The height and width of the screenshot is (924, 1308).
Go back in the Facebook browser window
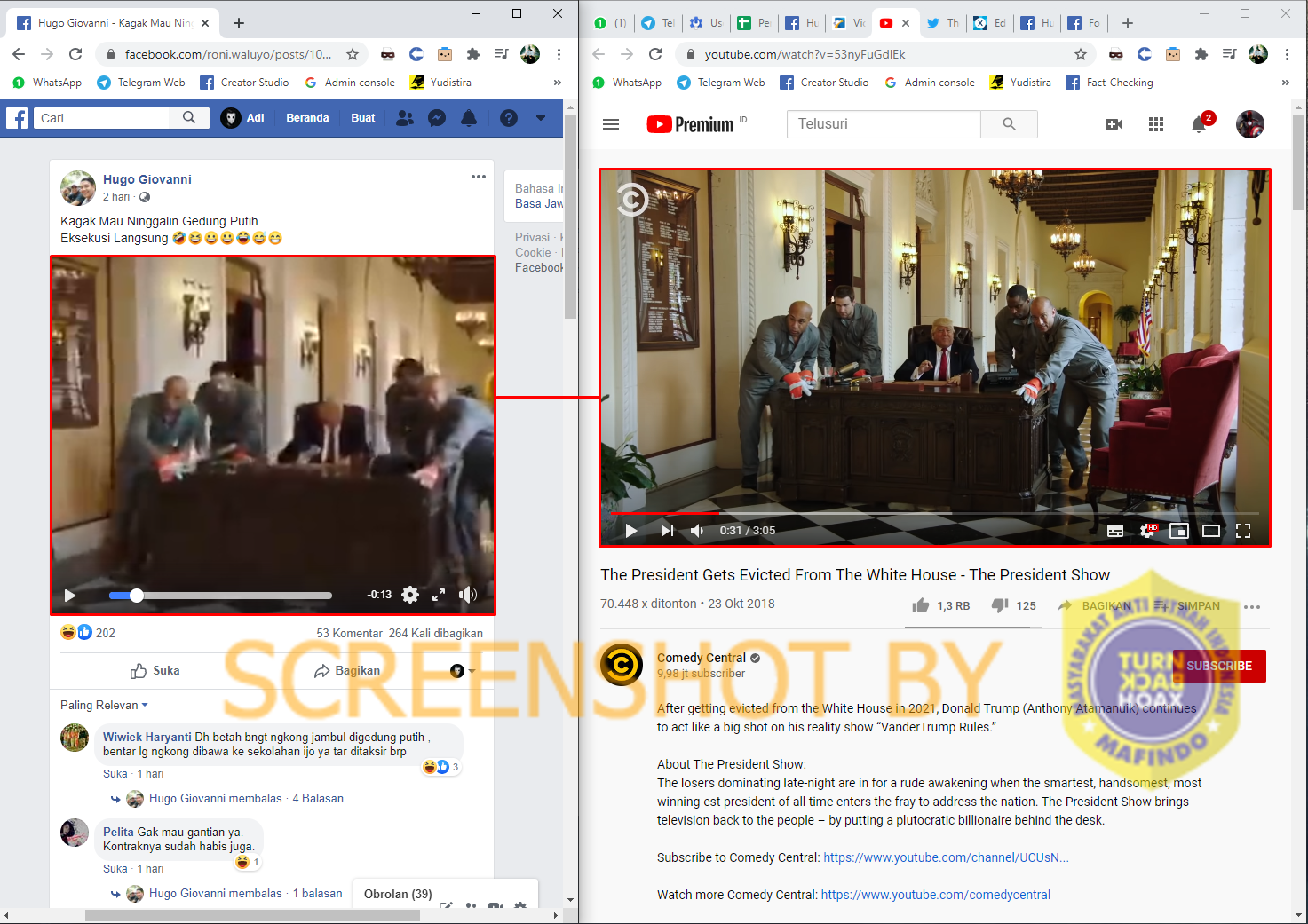pos(19,54)
